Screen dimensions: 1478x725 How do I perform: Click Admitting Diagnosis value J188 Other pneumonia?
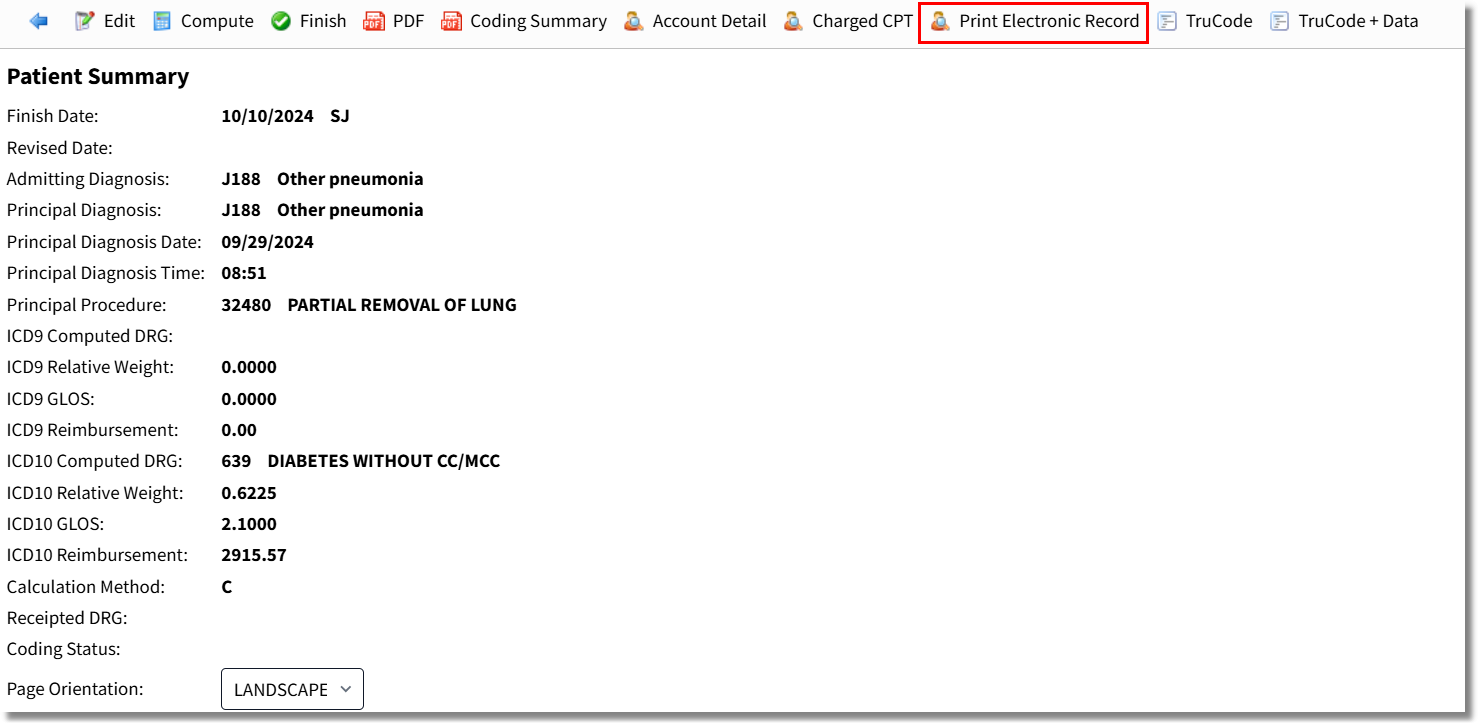(322, 179)
